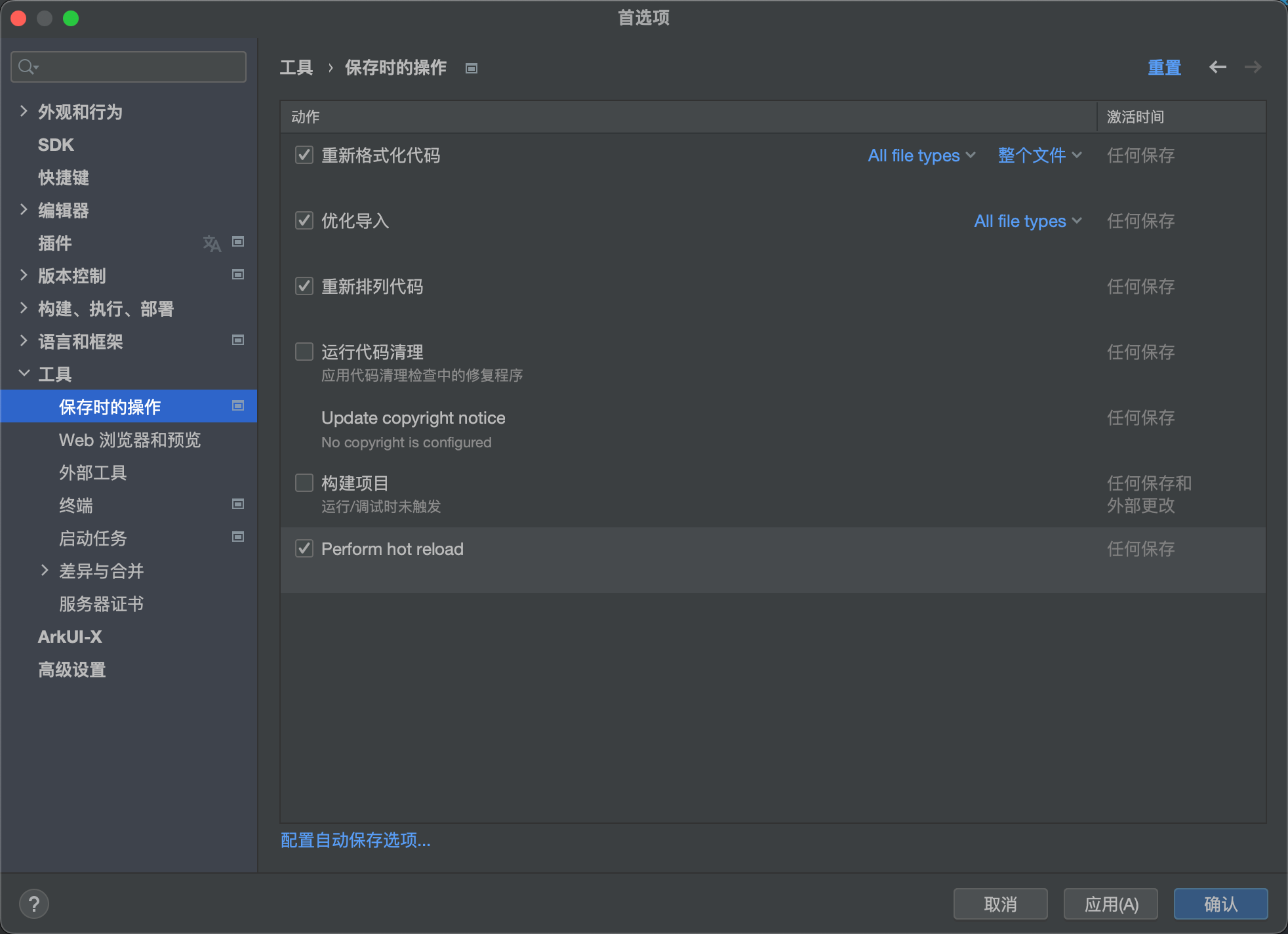Expand 差异与合并 tree node

45,571
